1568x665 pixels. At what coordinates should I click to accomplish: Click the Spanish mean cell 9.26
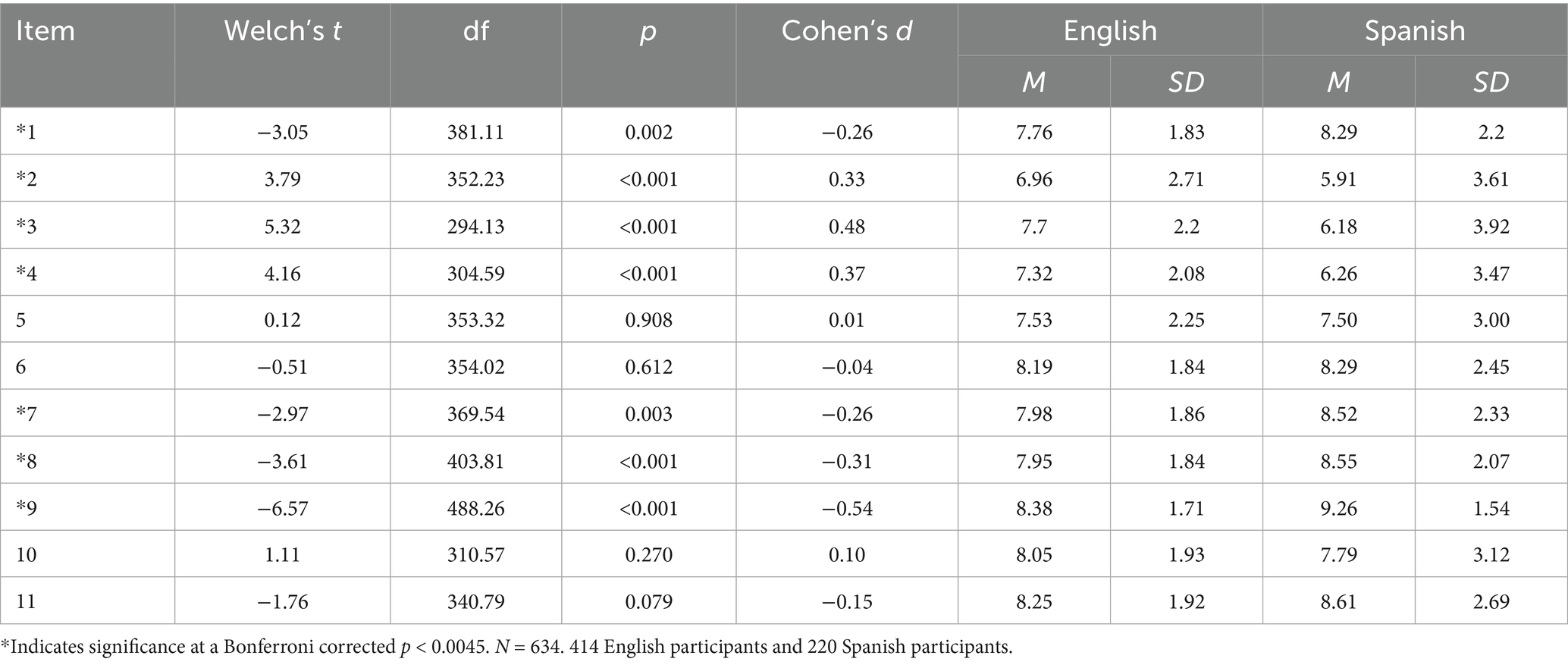(1338, 508)
